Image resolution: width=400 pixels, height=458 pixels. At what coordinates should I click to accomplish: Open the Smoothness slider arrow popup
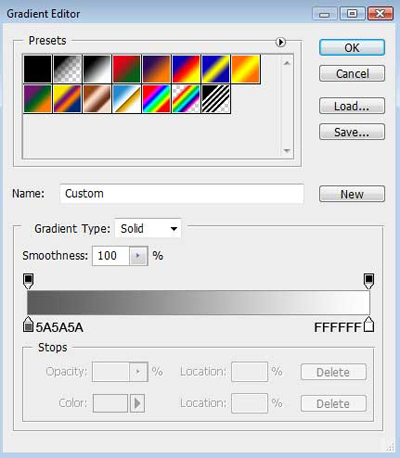138,256
